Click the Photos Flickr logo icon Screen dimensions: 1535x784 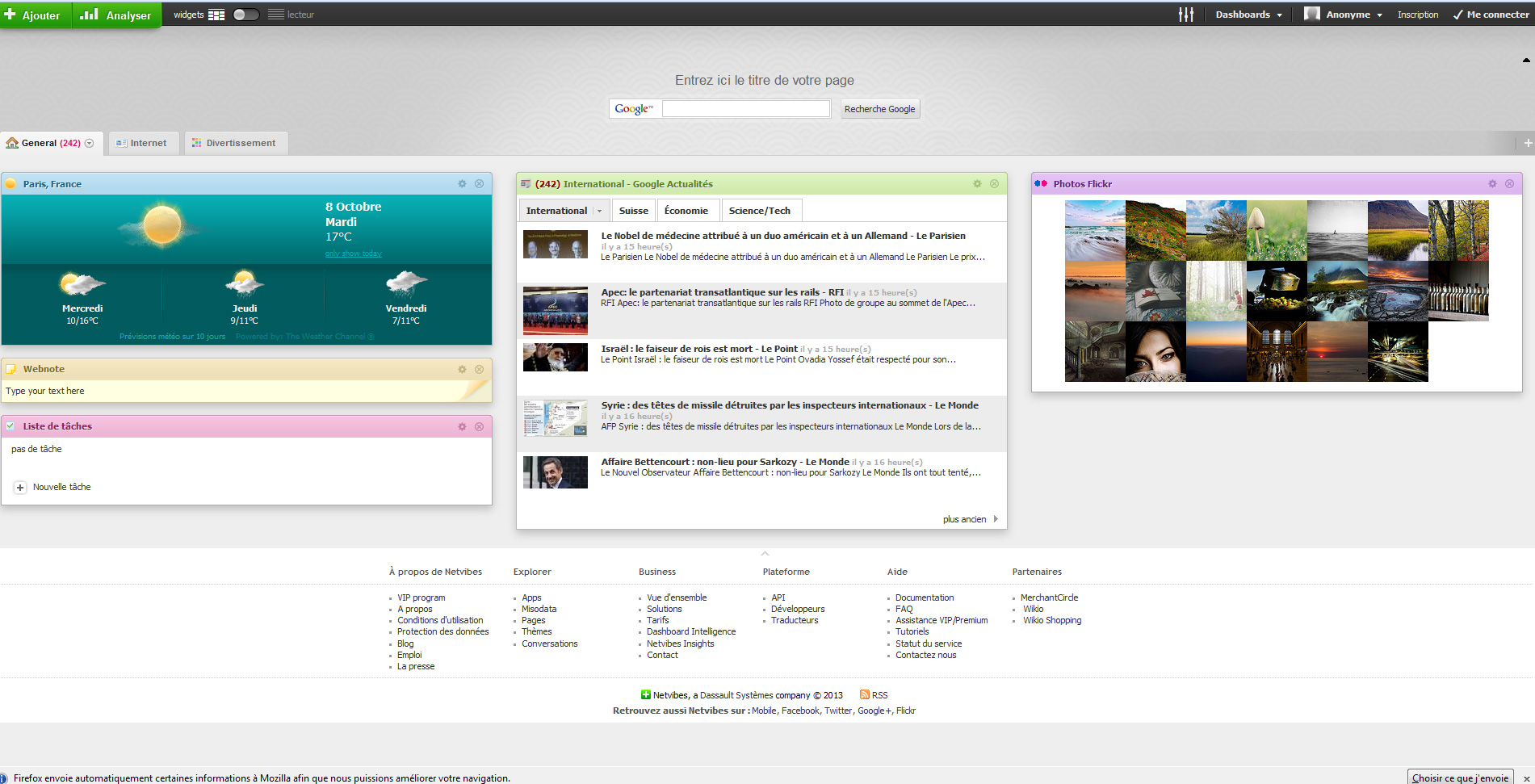click(x=1041, y=184)
